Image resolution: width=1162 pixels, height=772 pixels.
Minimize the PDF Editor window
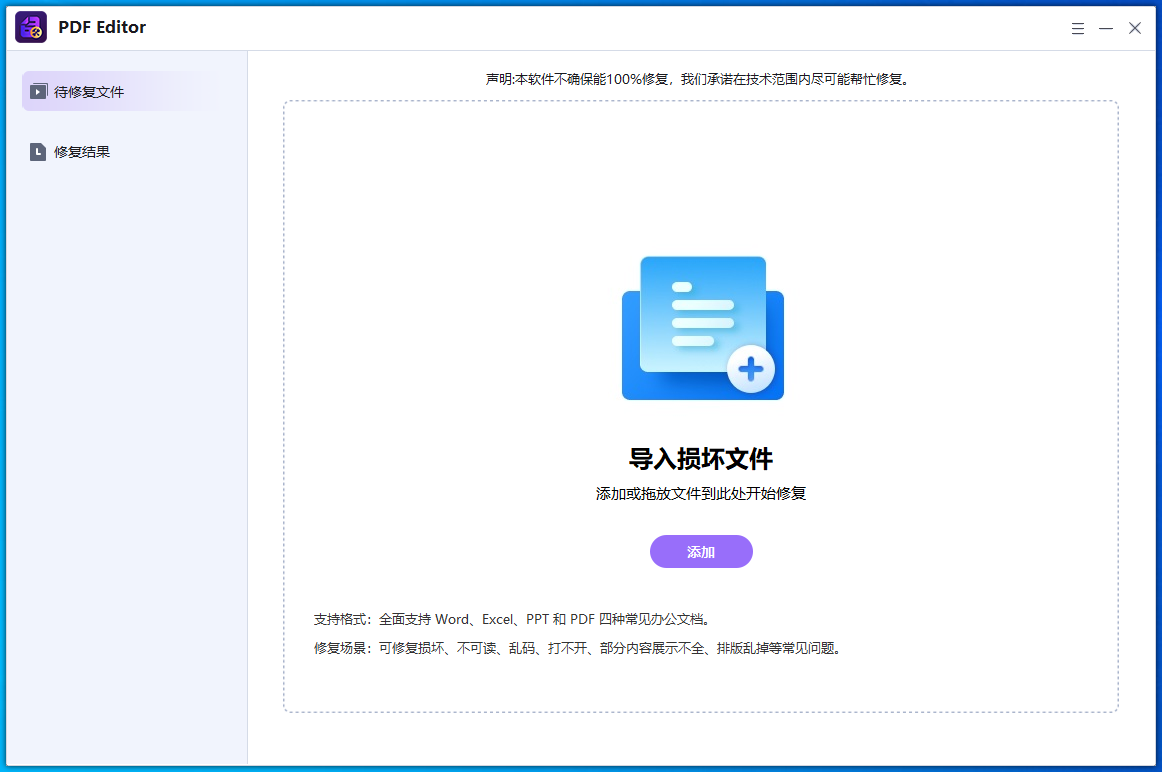pos(1106,28)
